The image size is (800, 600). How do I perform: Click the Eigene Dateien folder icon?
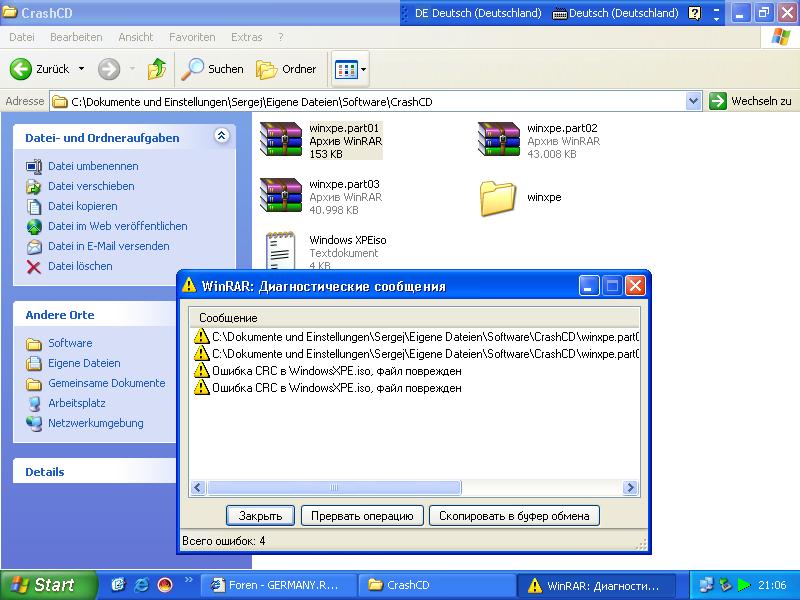tap(34, 363)
